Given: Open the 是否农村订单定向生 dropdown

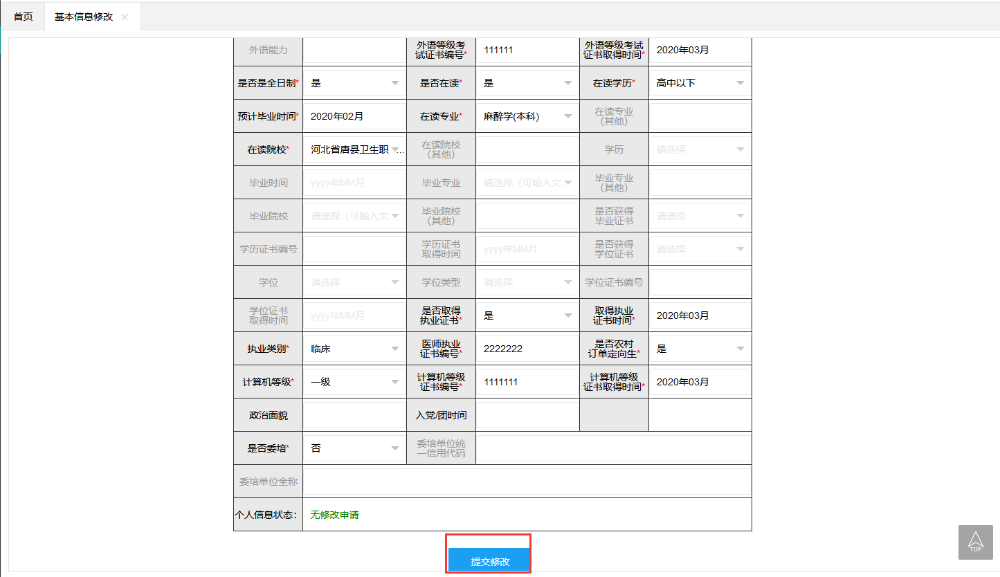Looking at the screenshot, I should point(699,349).
